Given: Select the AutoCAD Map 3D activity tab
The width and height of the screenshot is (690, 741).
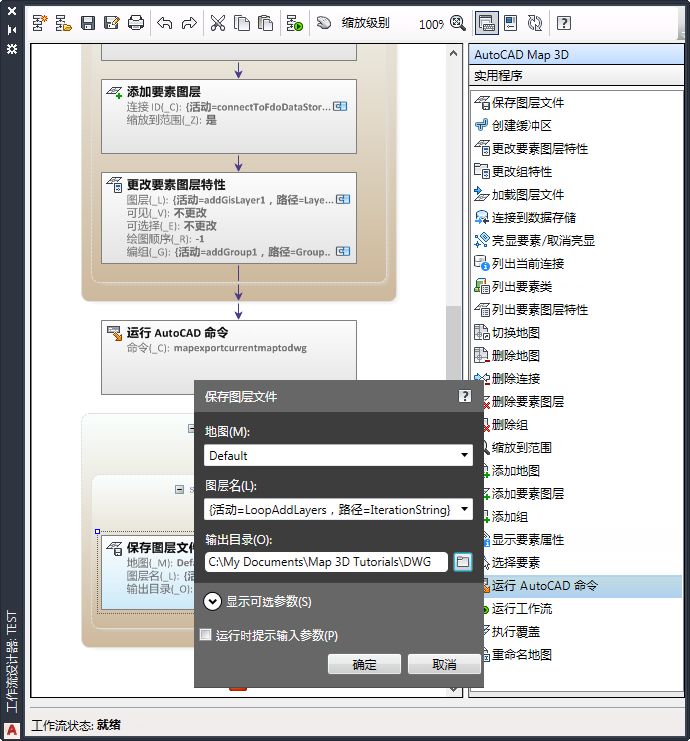Looking at the screenshot, I should click(x=577, y=55).
